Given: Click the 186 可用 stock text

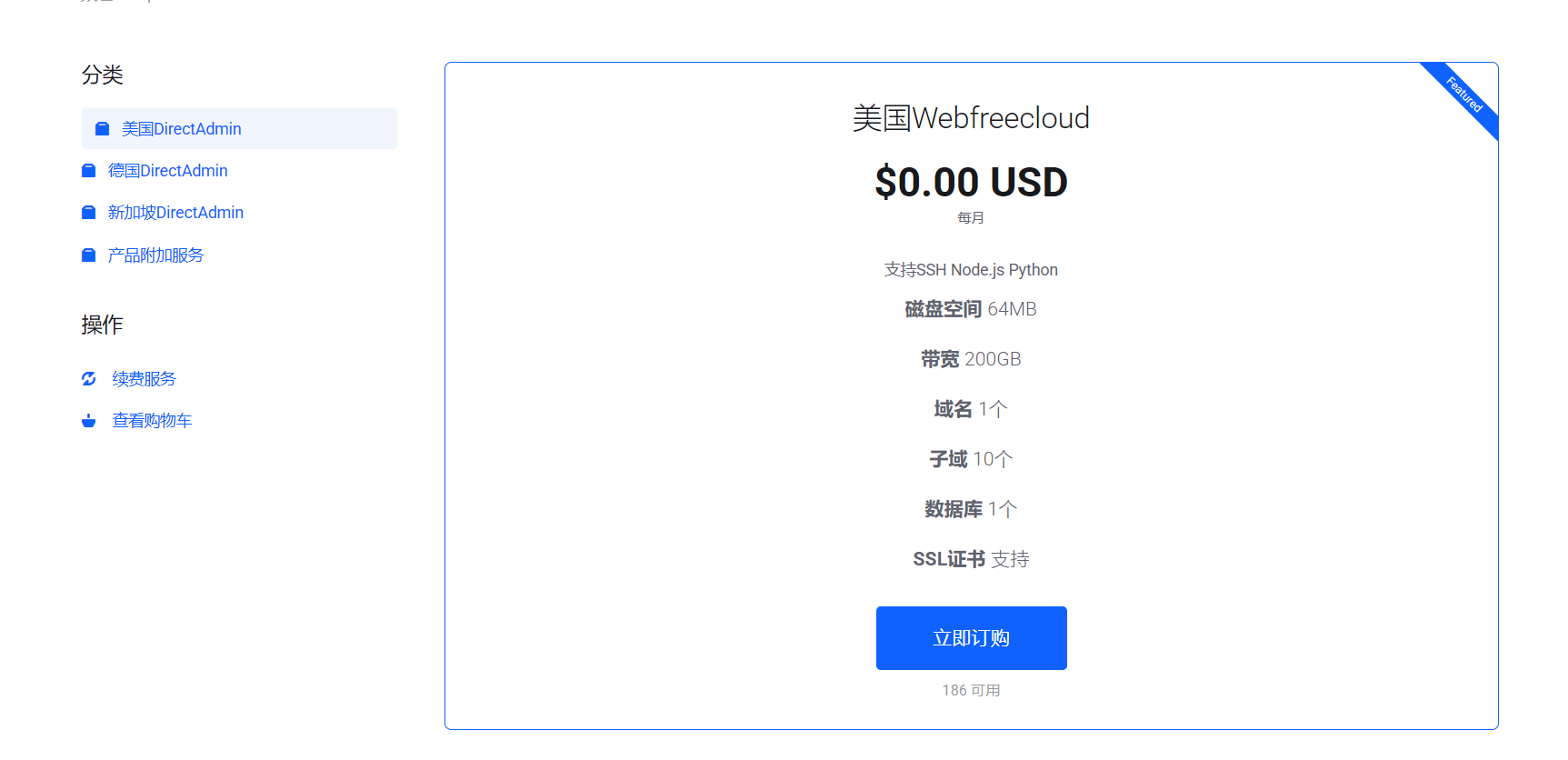Looking at the screenshot, I should [x=971, y=691].
